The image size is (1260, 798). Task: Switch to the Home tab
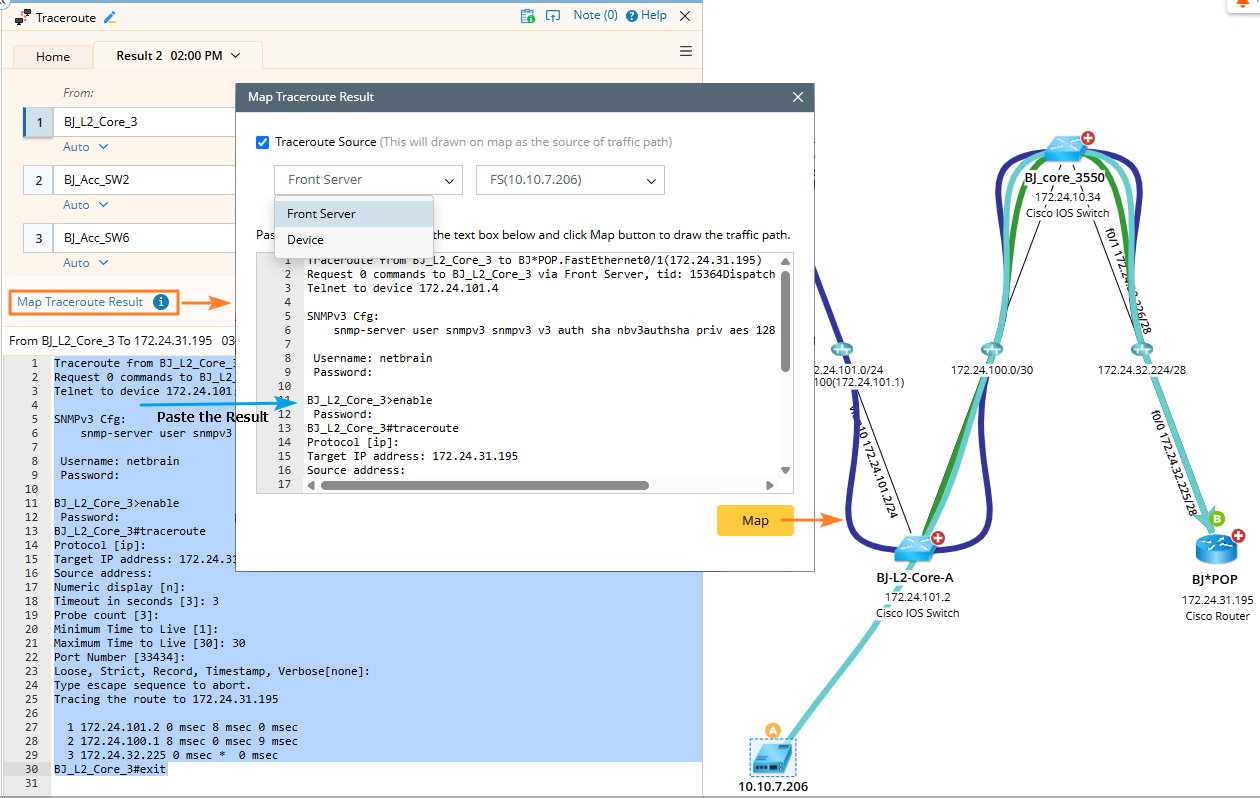[53, 57]
